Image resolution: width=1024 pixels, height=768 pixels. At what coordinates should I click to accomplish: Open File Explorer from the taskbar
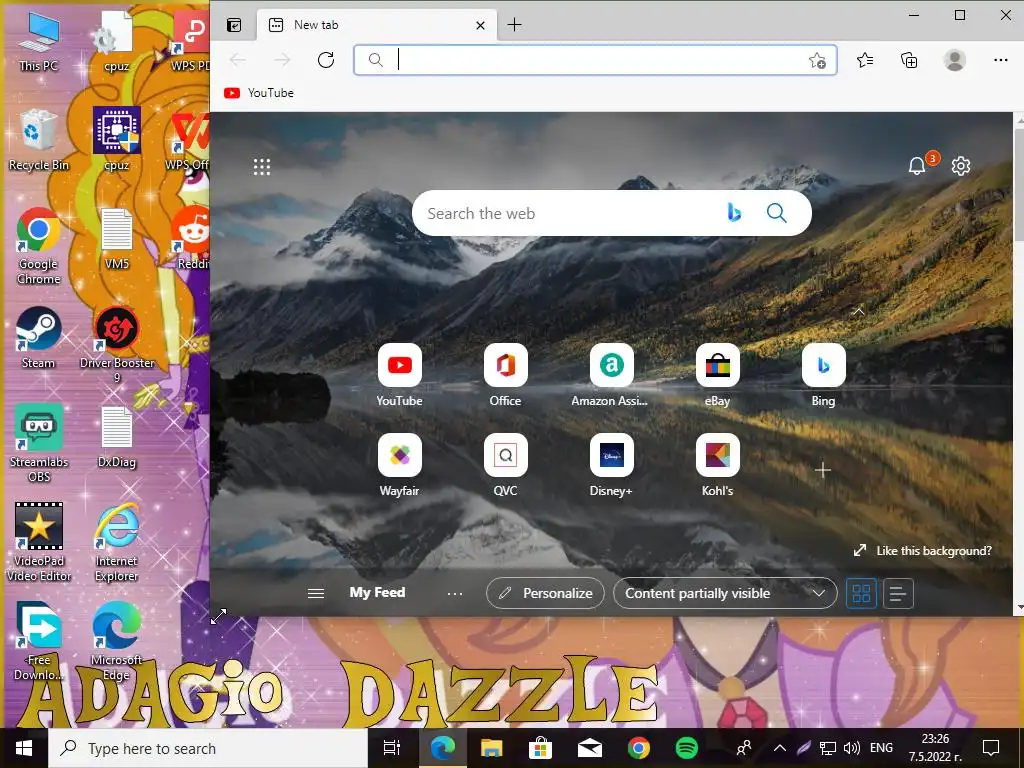pyautogui.click(x=491, y=748)
